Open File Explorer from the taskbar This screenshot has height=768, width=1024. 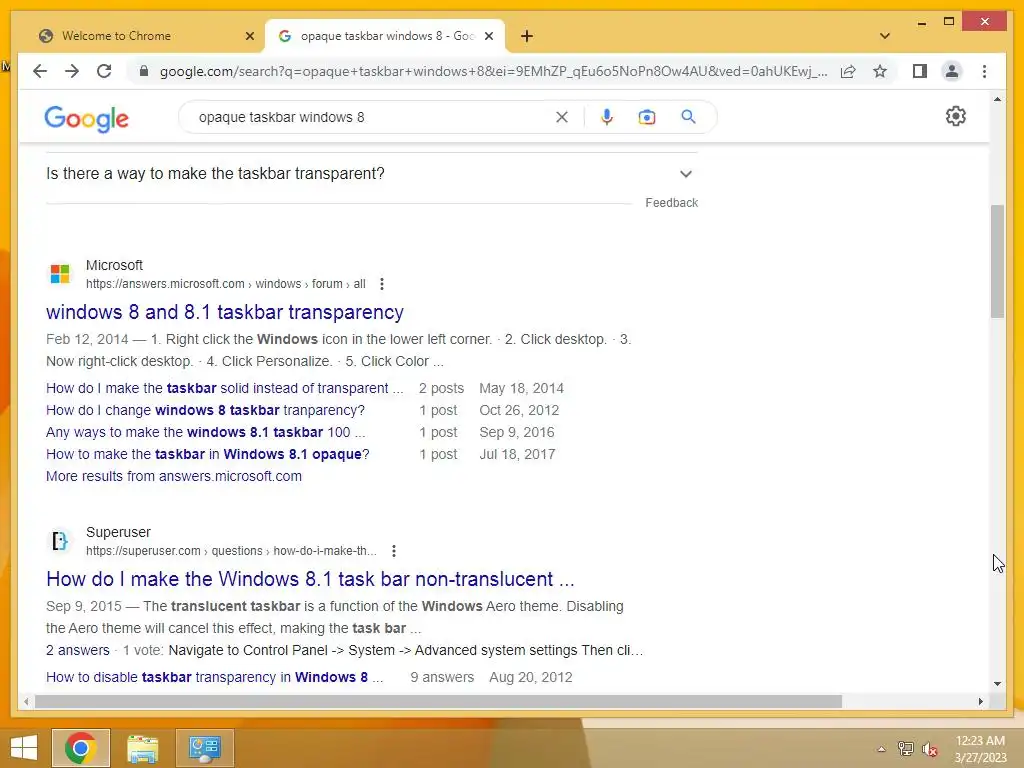143,748
